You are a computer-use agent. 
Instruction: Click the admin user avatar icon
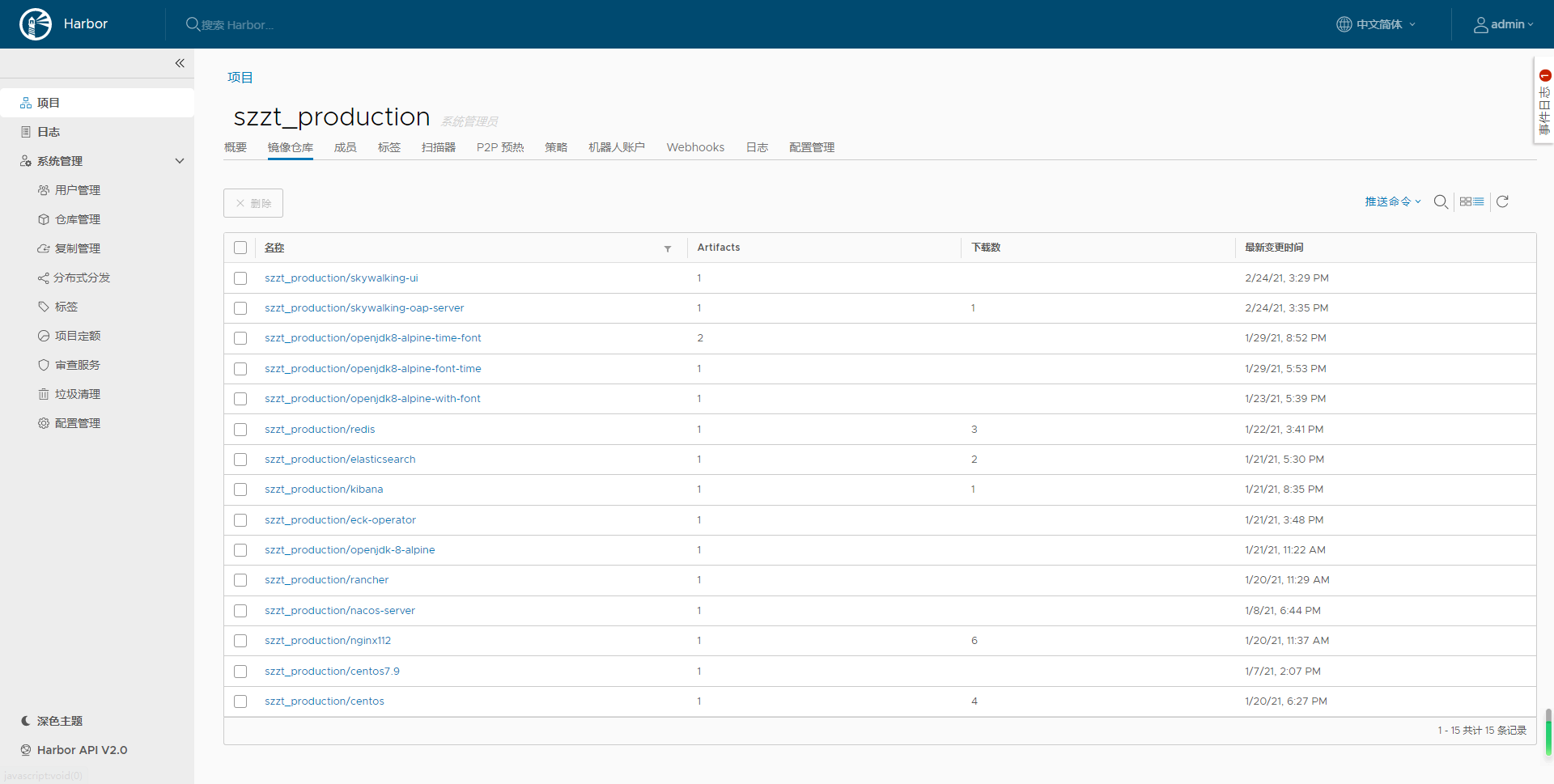(1480, 25)
